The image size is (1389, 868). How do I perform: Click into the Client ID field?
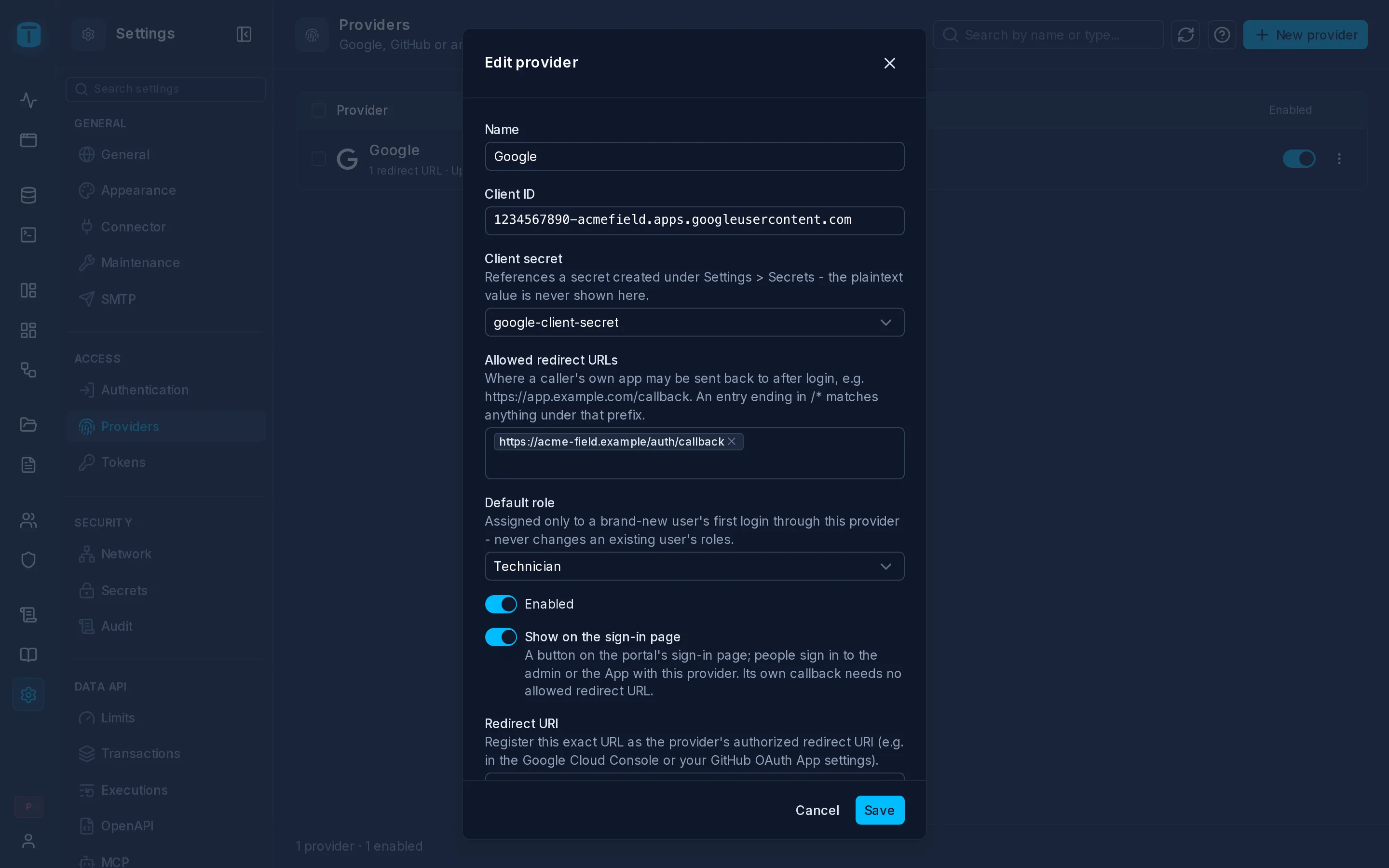point(694,220)
